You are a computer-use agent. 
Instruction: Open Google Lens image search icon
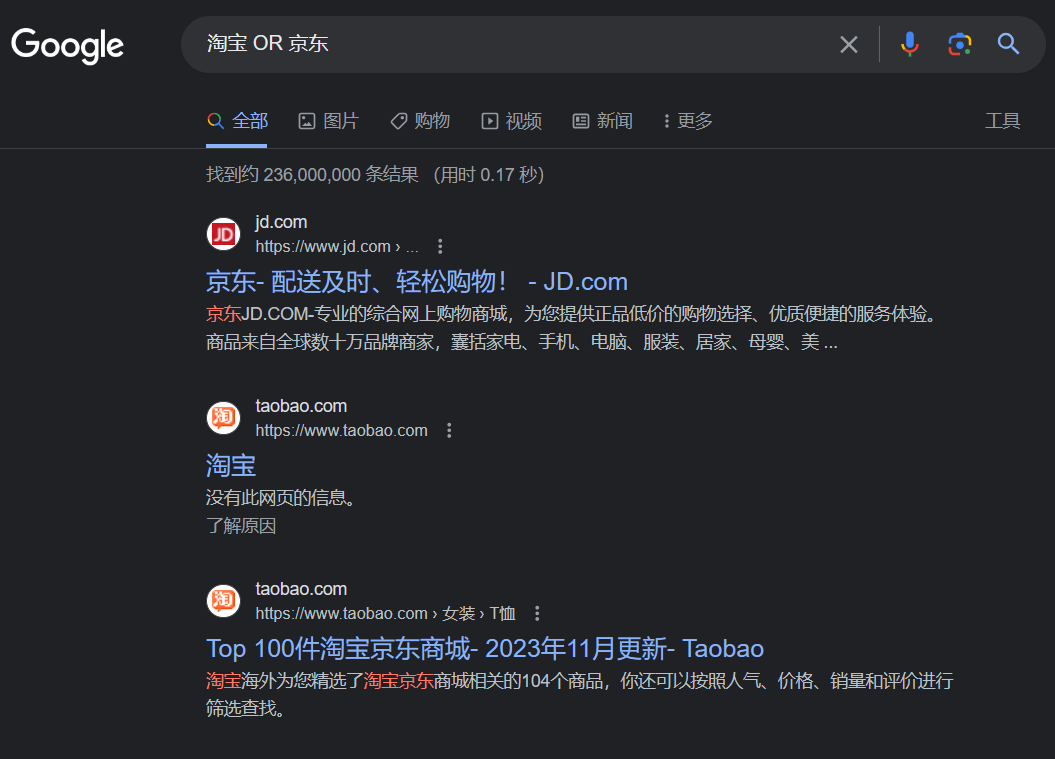pyautogui.click(x=959, y=44)
